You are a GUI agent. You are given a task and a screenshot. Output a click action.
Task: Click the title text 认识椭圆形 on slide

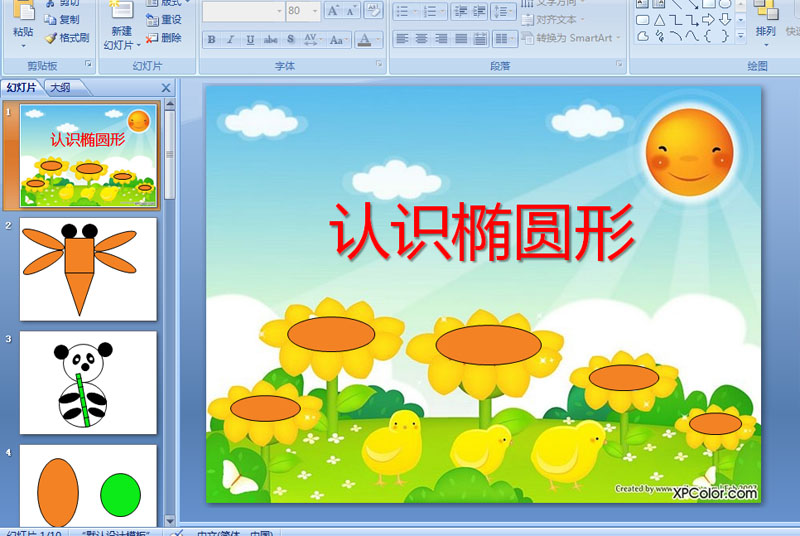(x=482, y=231)
